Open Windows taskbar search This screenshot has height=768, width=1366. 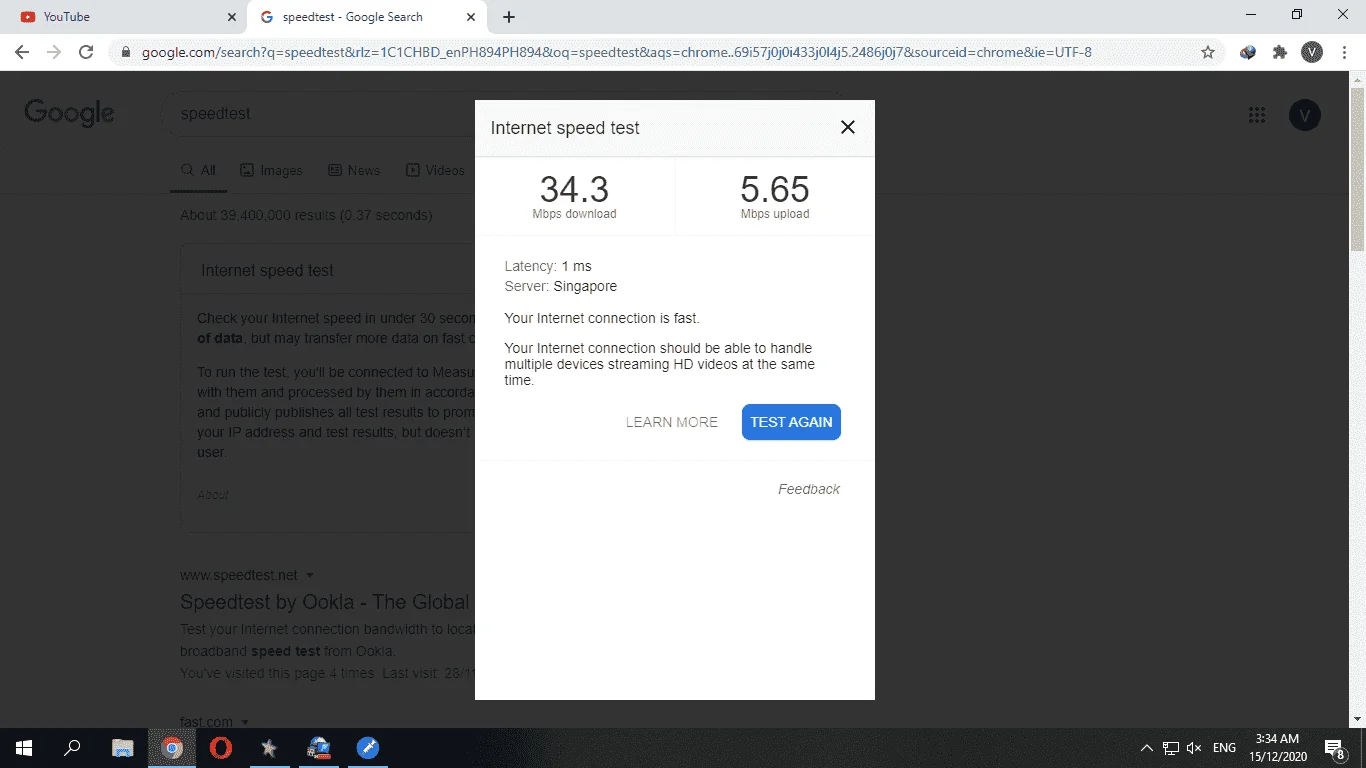(x=72, y=747)
